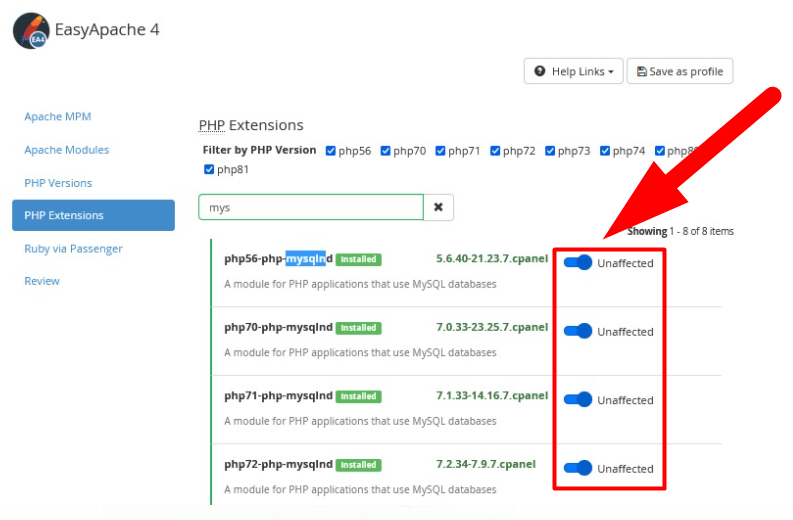Disable the php71-php-mysqlnd toggle
The height and width of the screenshot is (520, 793).
click(578, 400)
